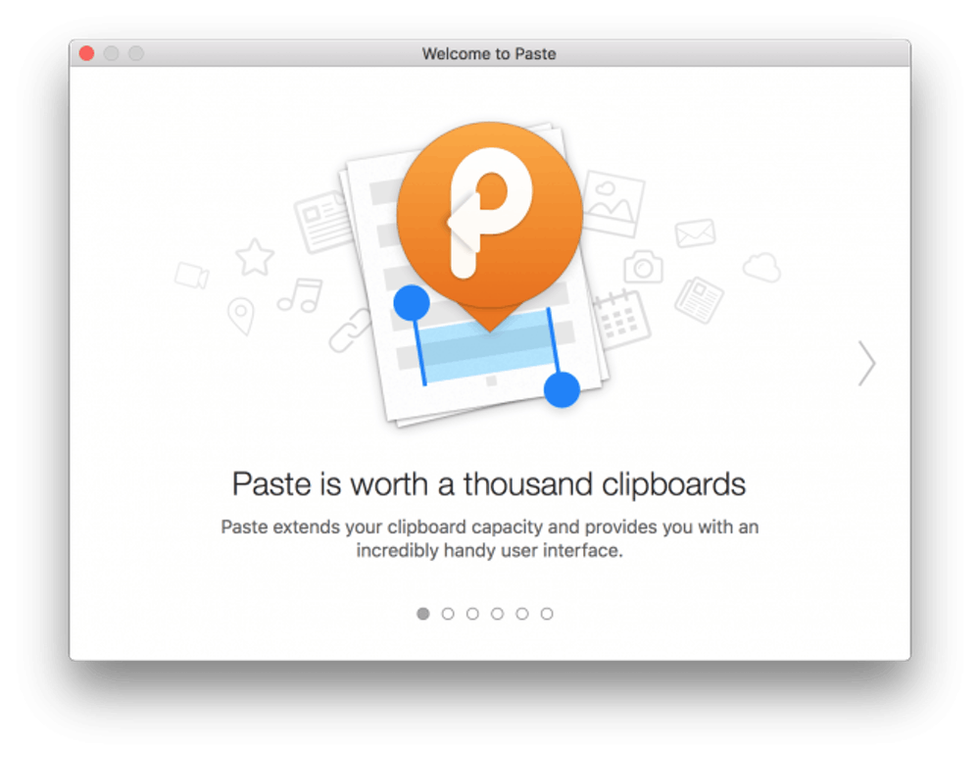Click the envelope mail icon
The height and width of the screenshot is (760, 980).
click(x=695, y=233)
